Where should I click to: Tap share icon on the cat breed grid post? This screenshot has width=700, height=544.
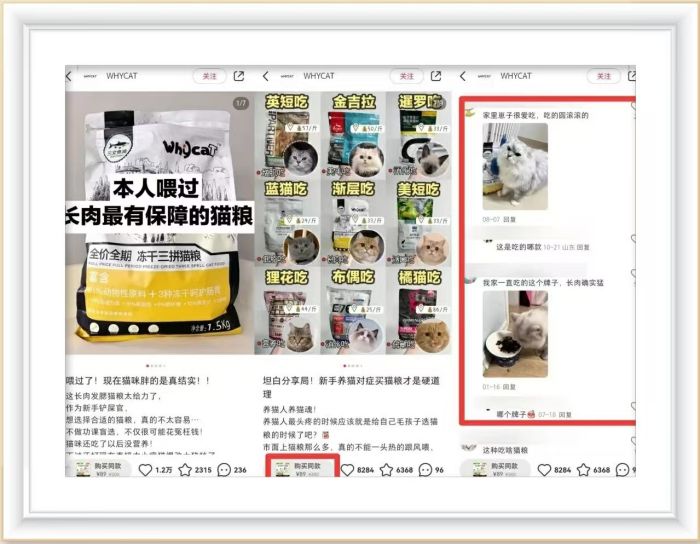point(436,76)
